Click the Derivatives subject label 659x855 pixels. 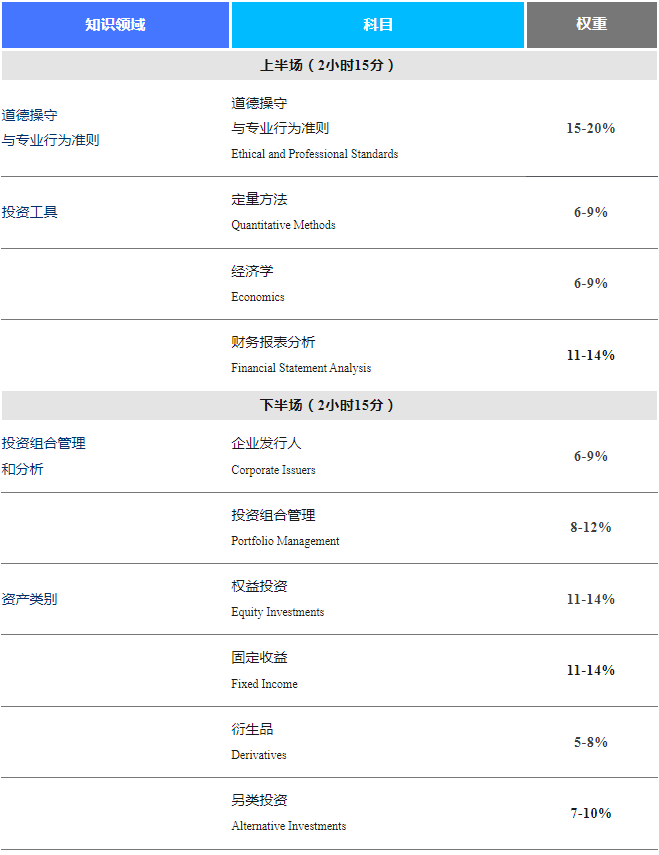(259, 755)
